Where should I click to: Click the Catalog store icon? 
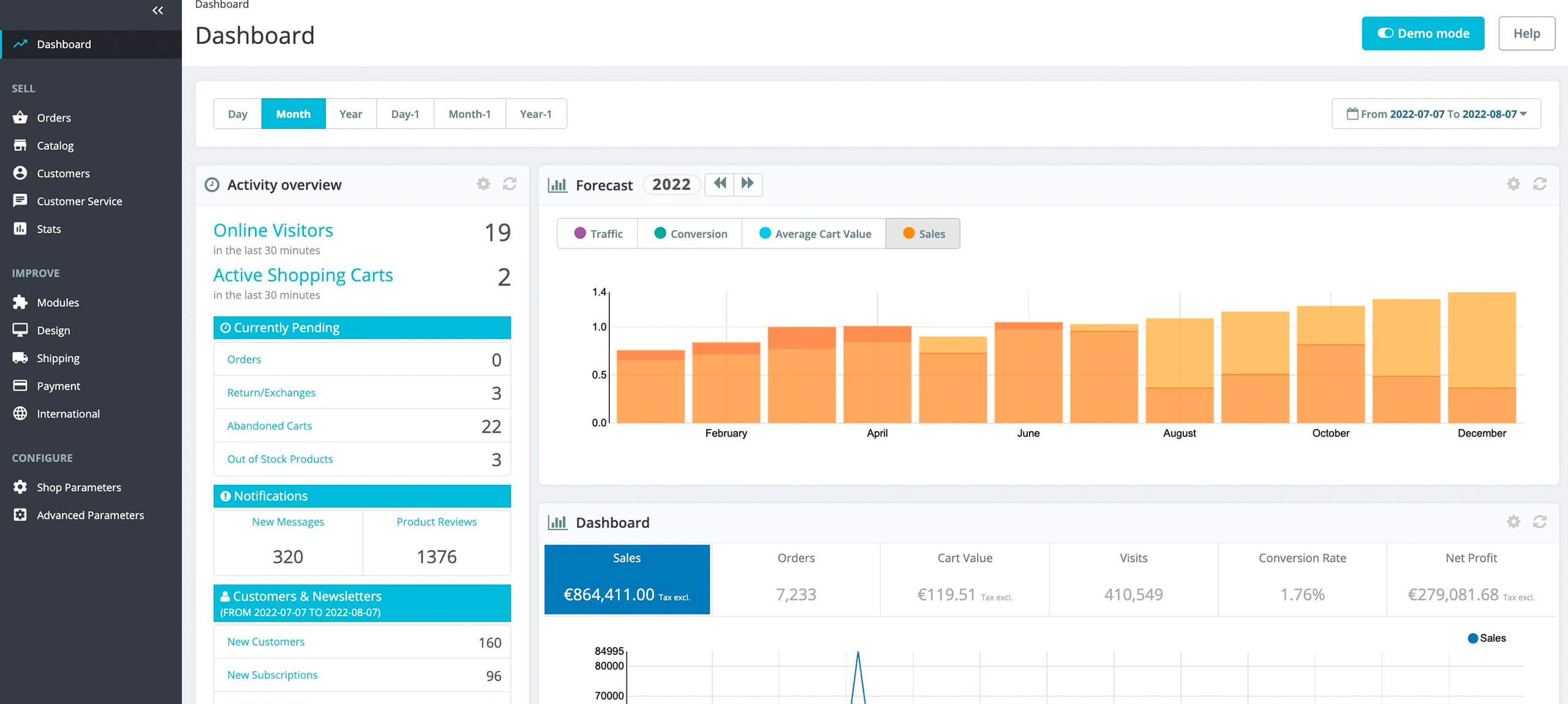tap(20, 146)
